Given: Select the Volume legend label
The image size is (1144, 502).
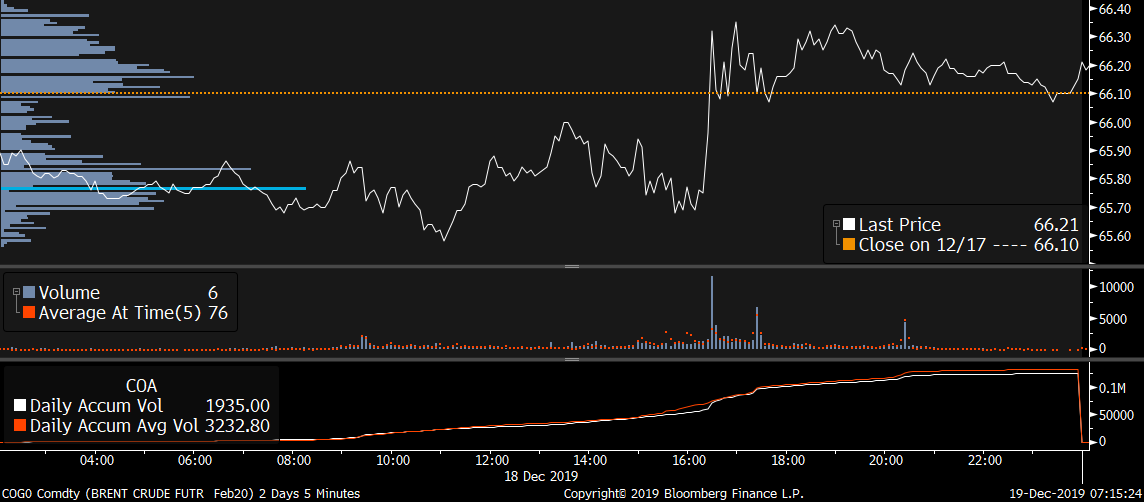Looking at the screenshot, I should pos(69,293).
